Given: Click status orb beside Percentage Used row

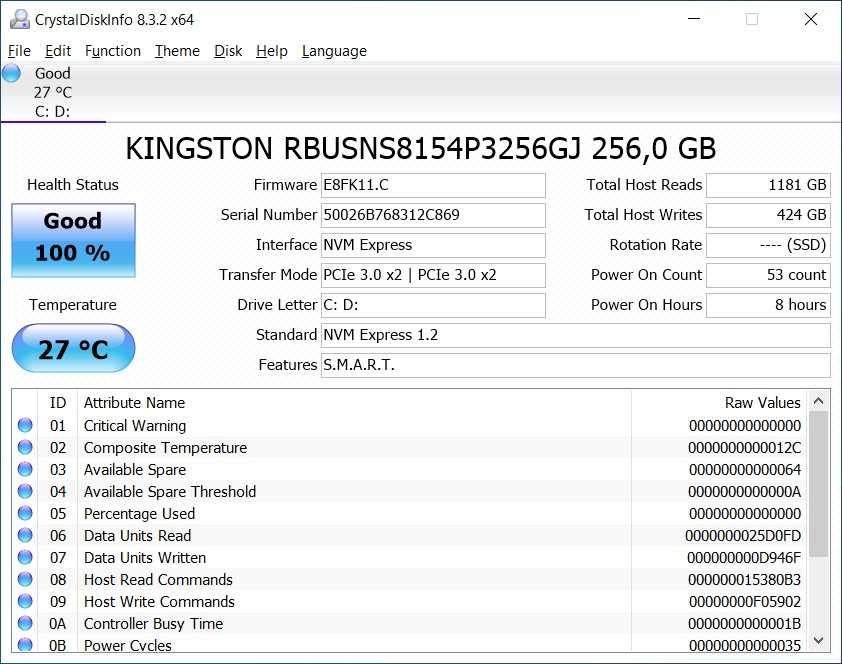Looking at the screenshot, I should [25, 514].
